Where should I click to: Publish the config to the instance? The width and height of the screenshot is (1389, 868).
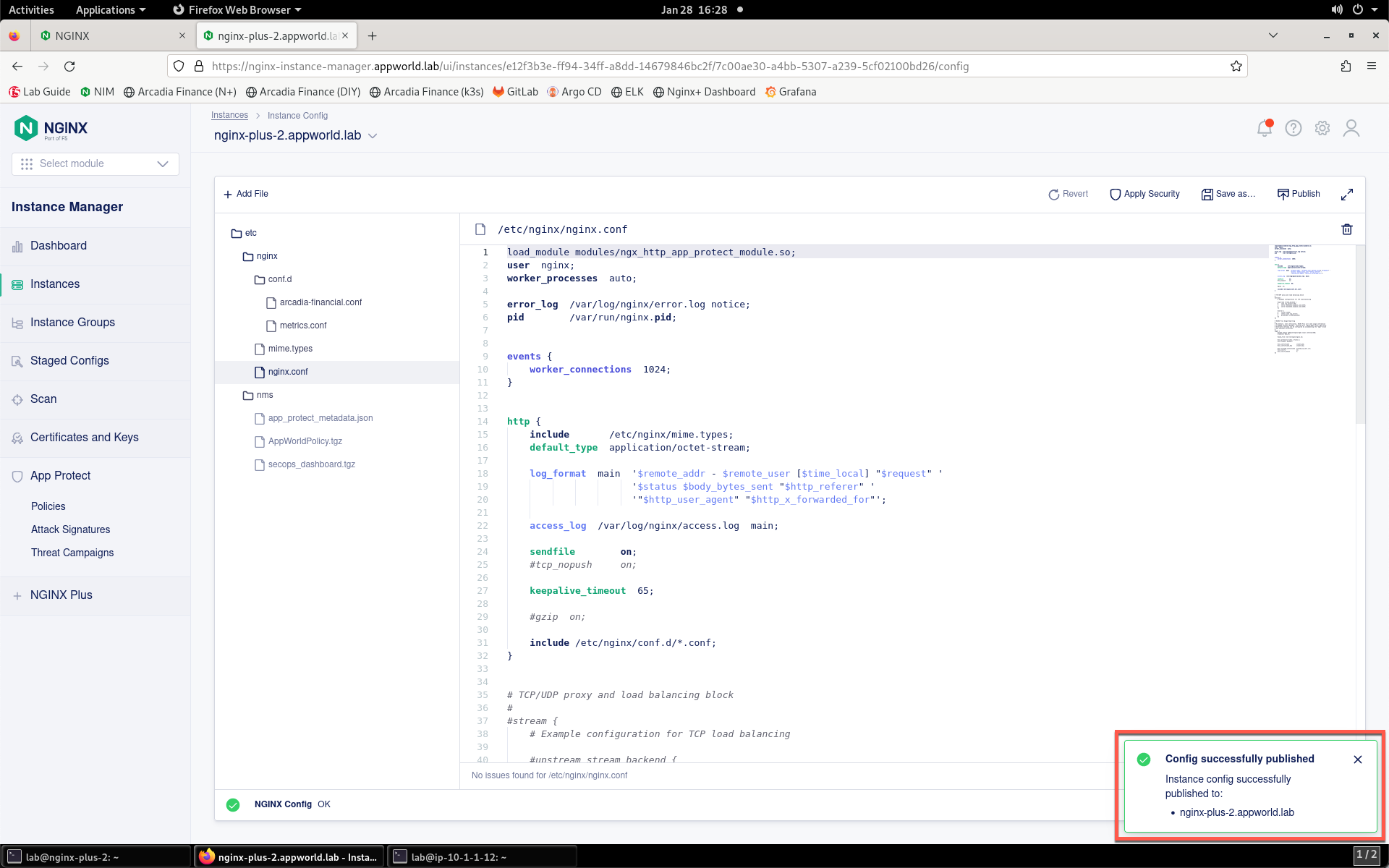tap(1299, 194)
